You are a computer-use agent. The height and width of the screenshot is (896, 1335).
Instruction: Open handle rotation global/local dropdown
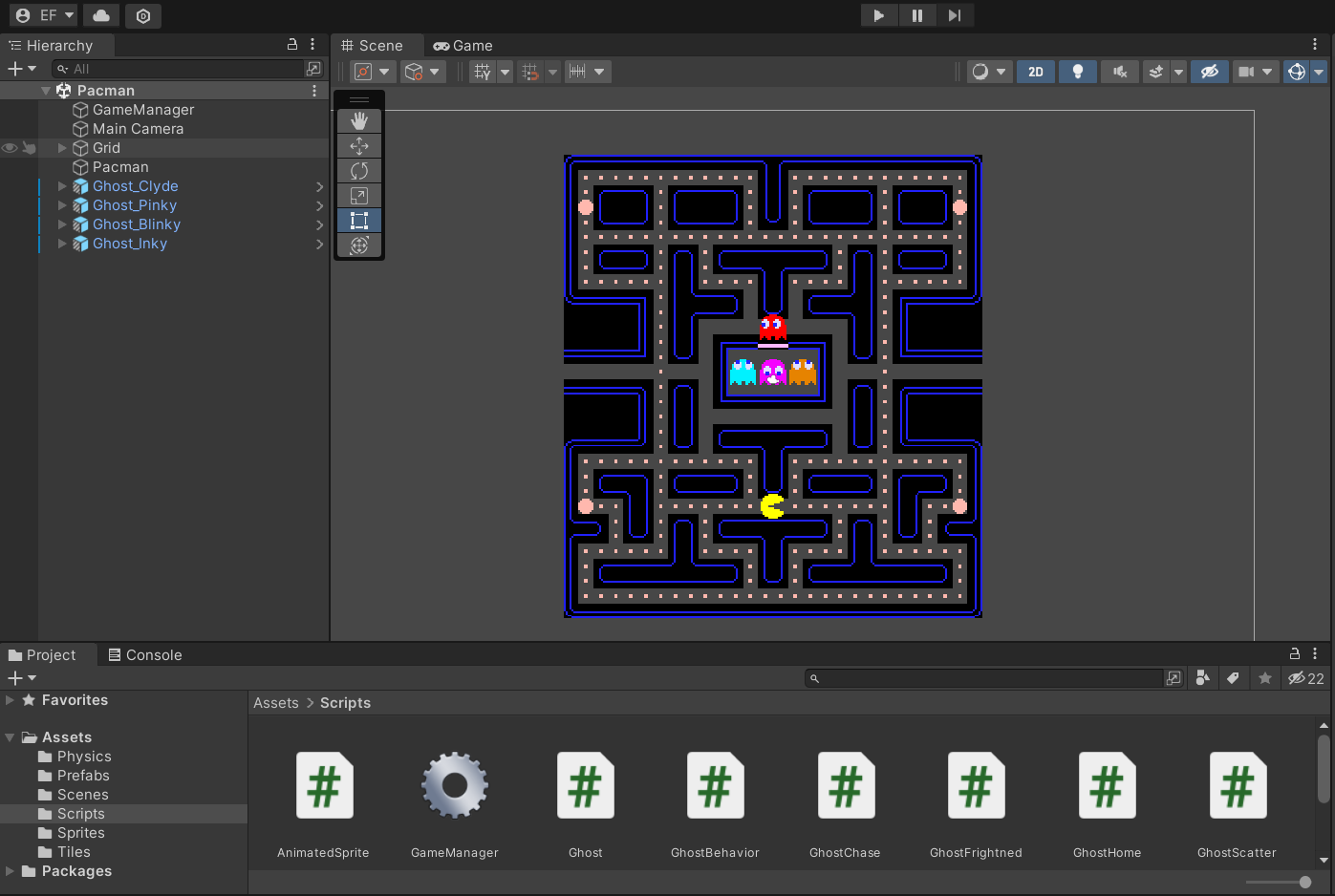423,72
